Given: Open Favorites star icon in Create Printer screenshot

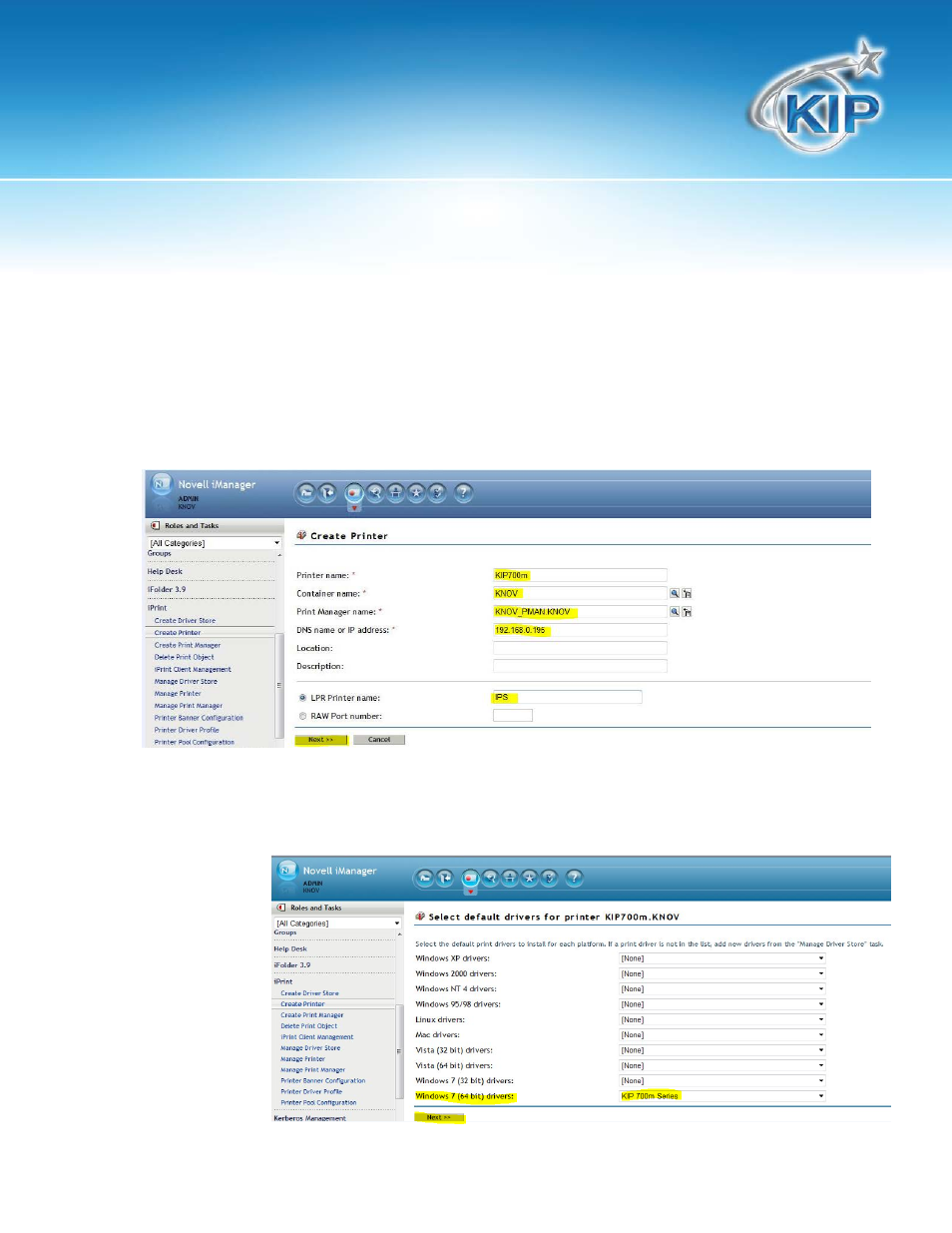Looking at the screenshot, I should coord(416,492).
